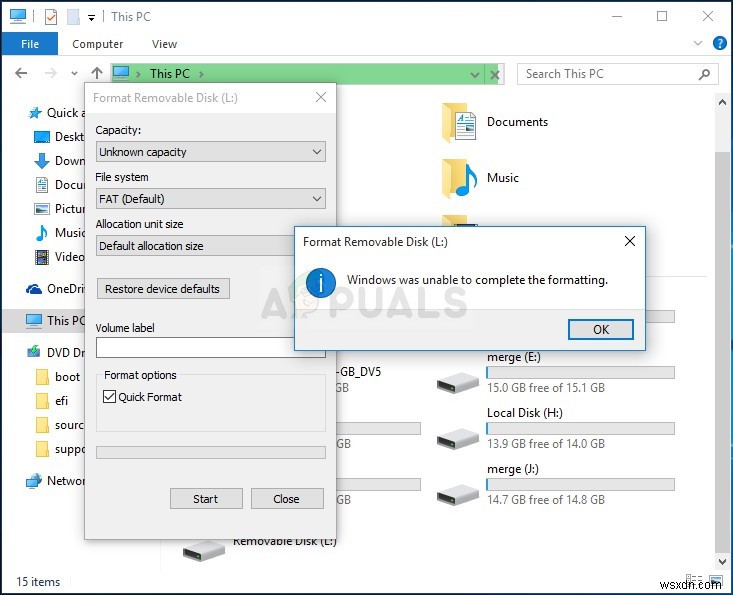This screenshot has width=733, height=595.
Task: Expand the ribbon with the chevron
Action: 698,43
